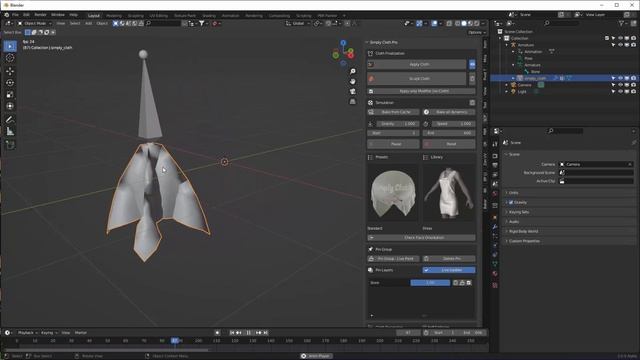Click the zoom view magnifier icon
This screenshot has height=360, width=640.
(353, 71)
